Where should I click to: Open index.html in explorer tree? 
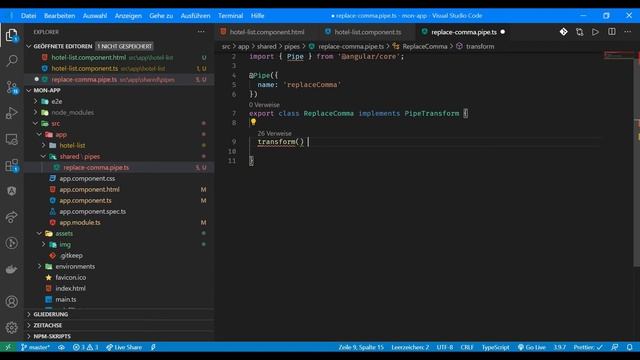coord(70,288)
